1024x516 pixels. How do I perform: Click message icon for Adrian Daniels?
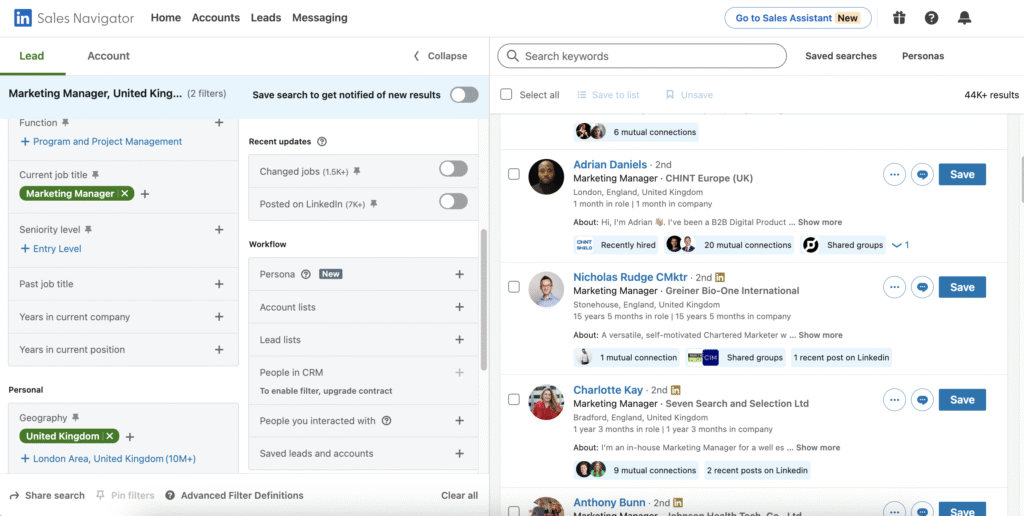point(922,174)
